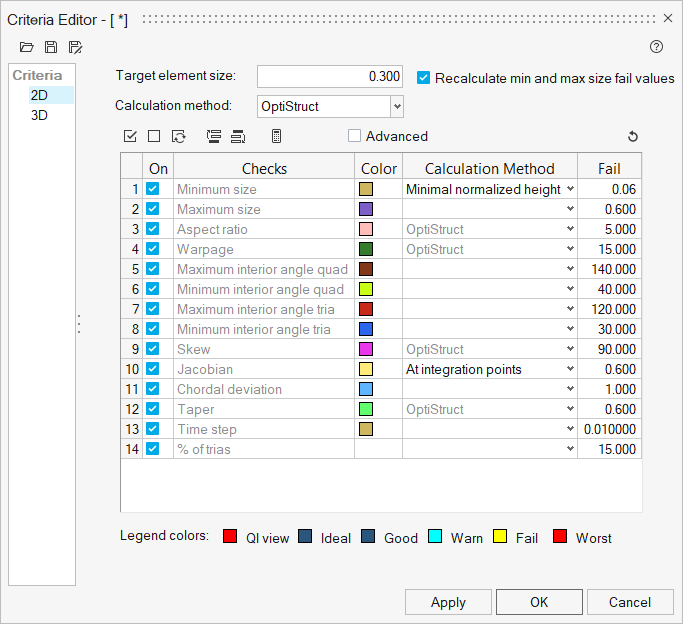Viewport: 683px width, 624px height.
Task: Select the 2D criteria item
Action: (39, 95)
